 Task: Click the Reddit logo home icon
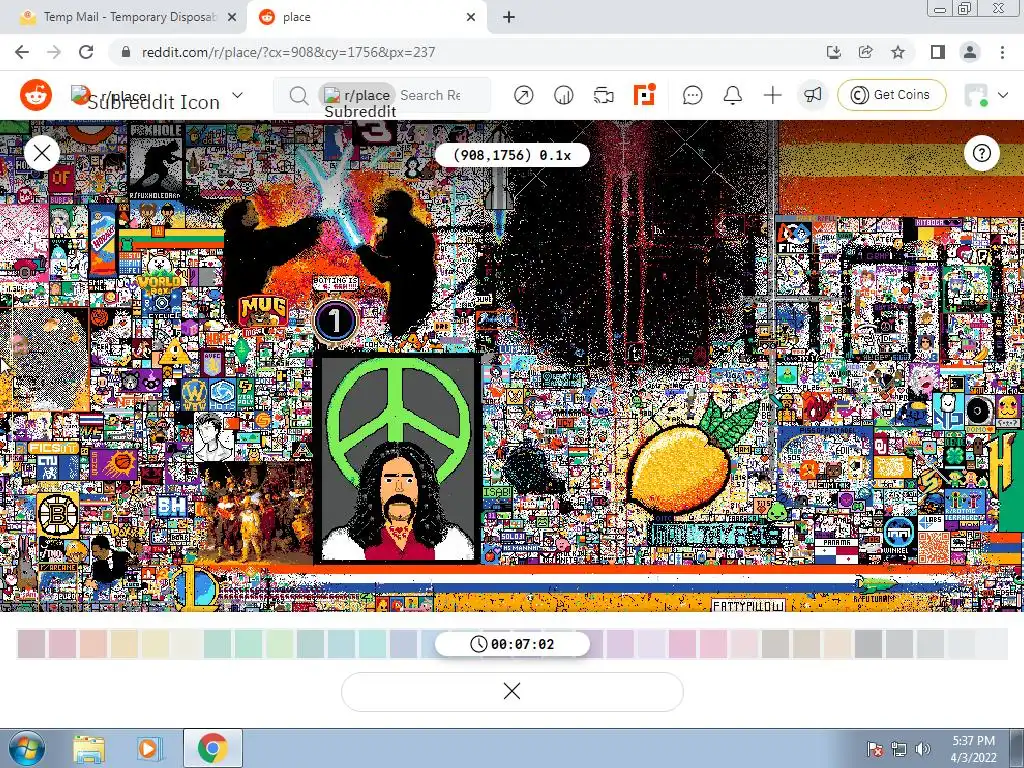[x=36, y=95]
